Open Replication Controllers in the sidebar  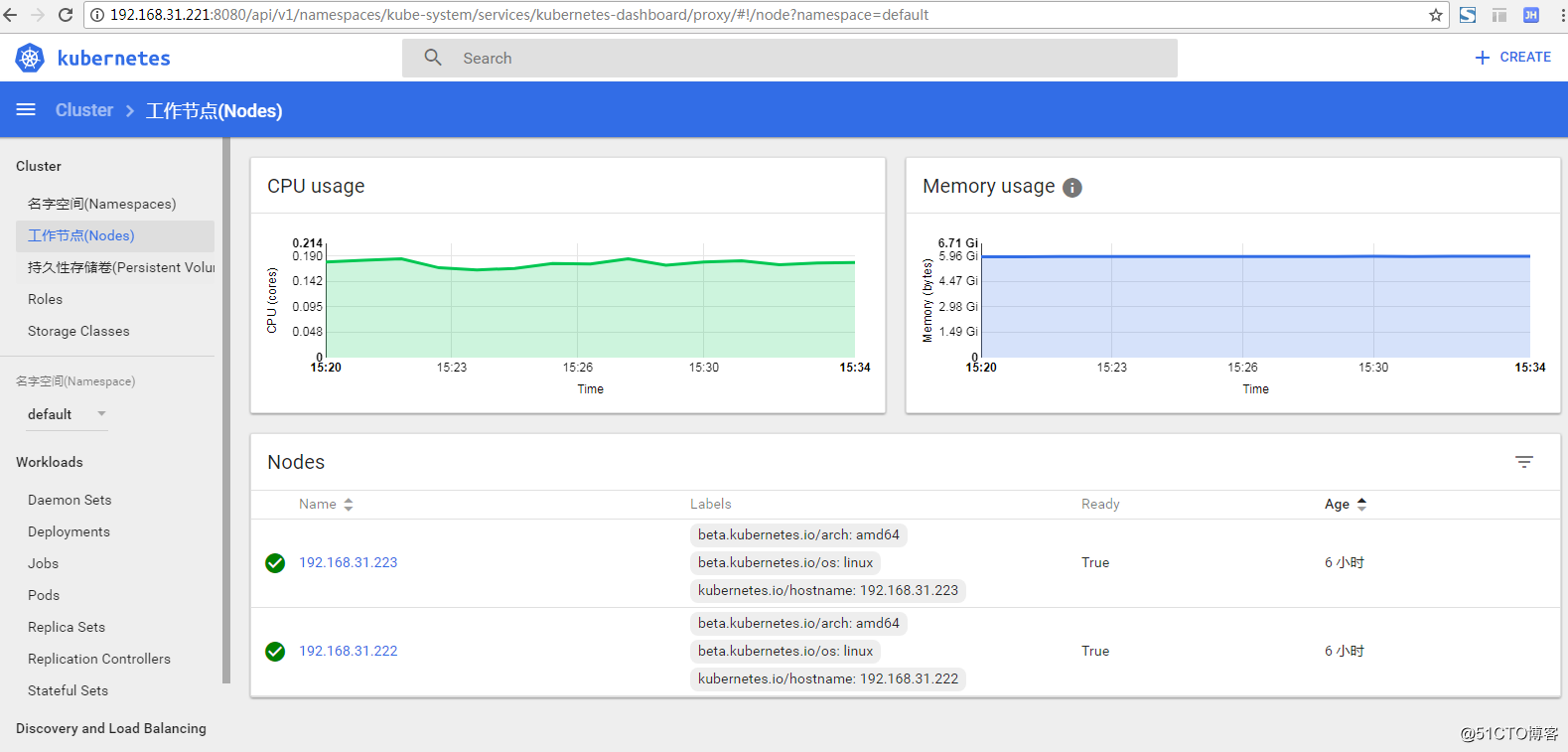click(99, 659)
